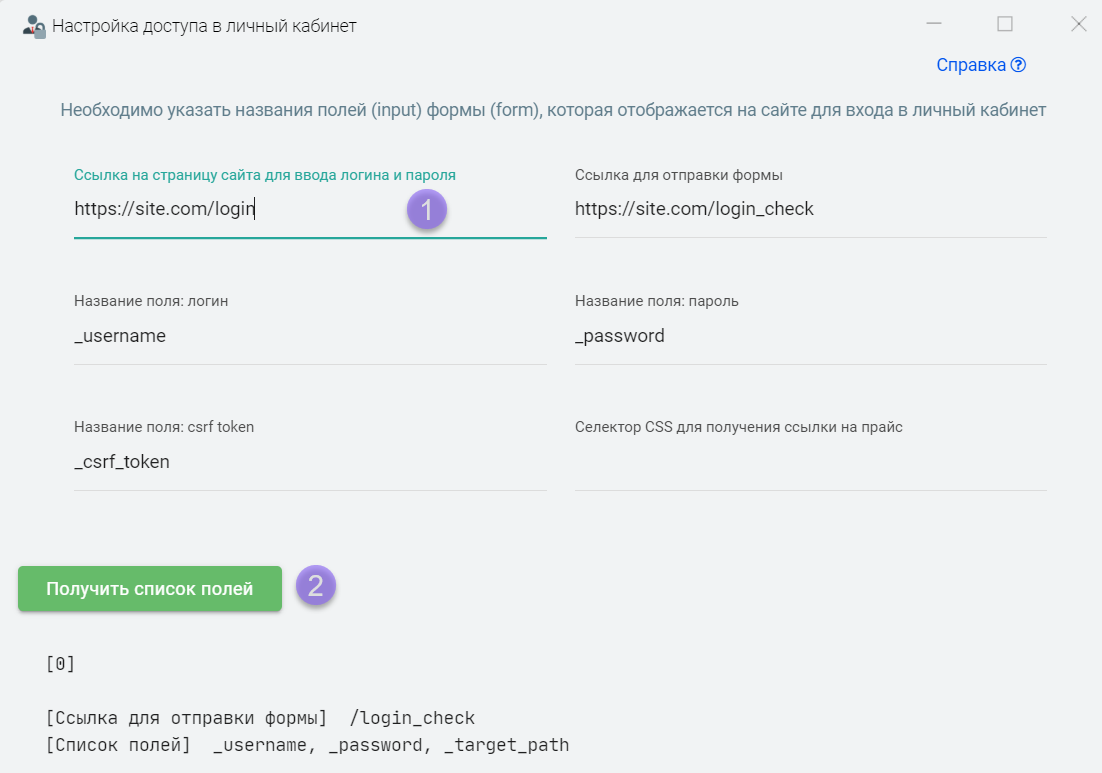Click the _username field name input

coord(310,336)
